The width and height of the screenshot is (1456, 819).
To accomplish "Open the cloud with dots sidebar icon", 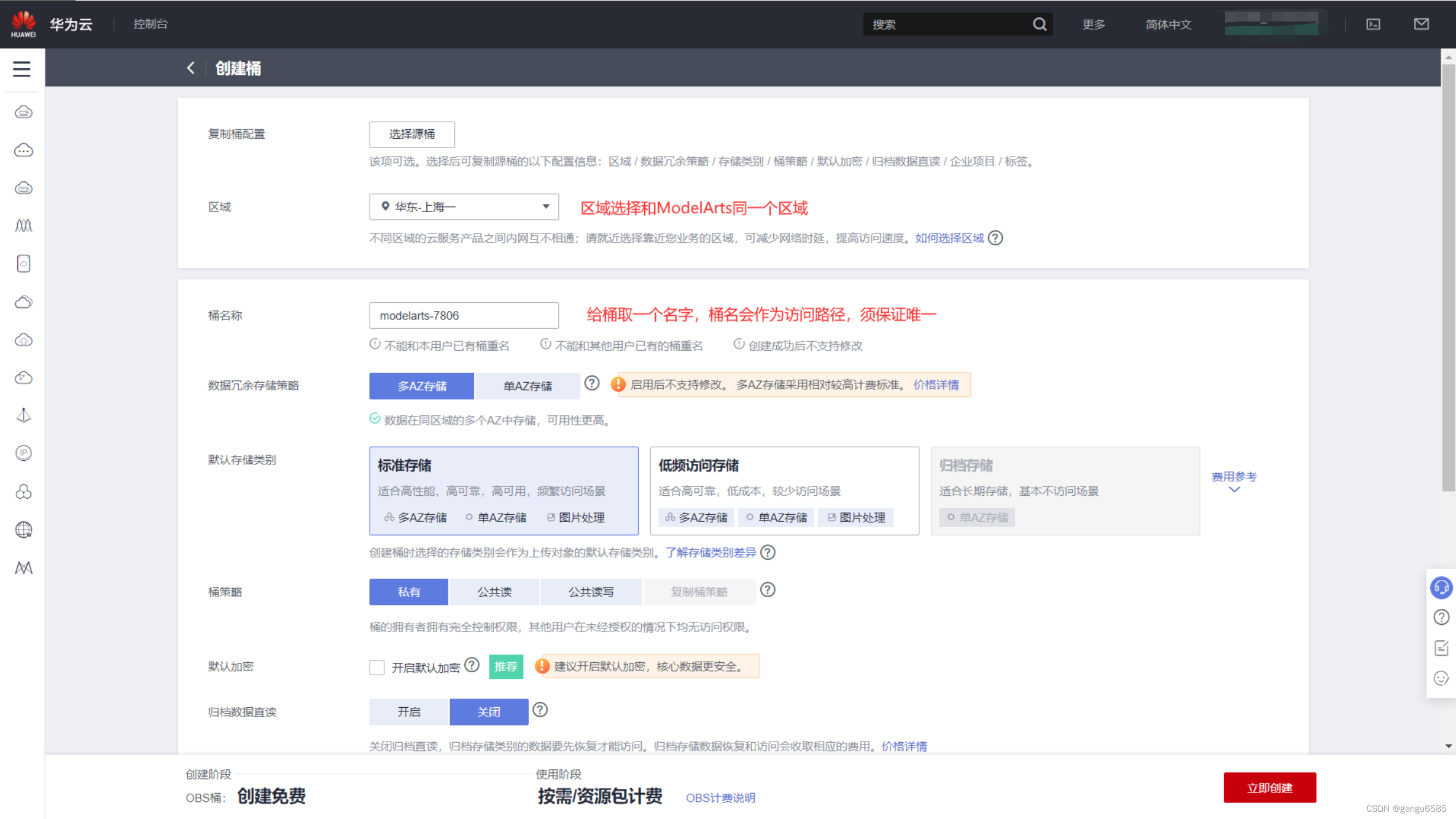I will [x=23, y=151].
